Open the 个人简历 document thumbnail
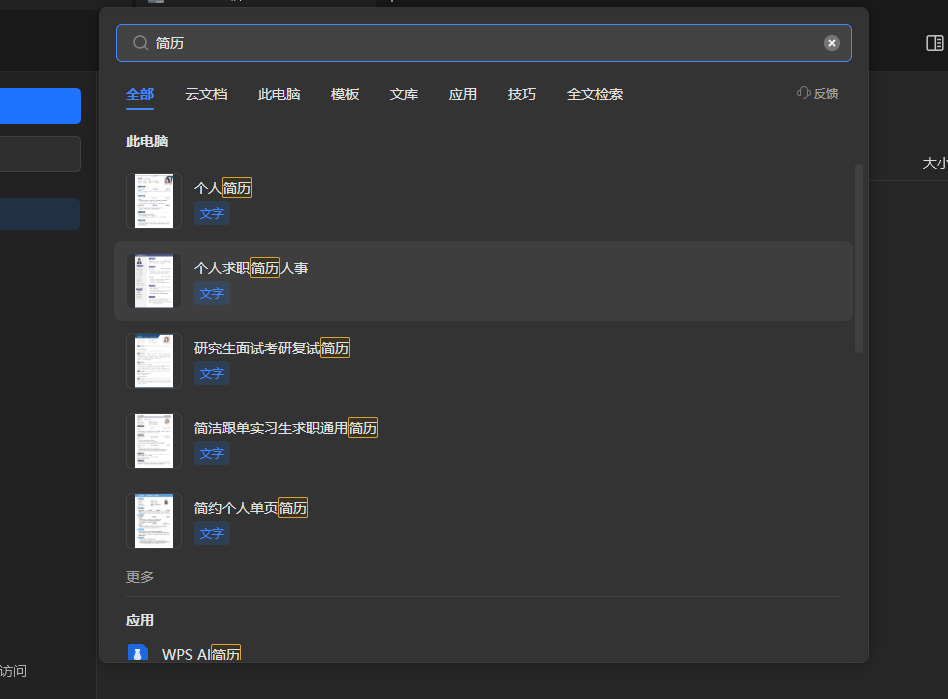The width and height of the screenshot is (948, 699). [154, 200]
